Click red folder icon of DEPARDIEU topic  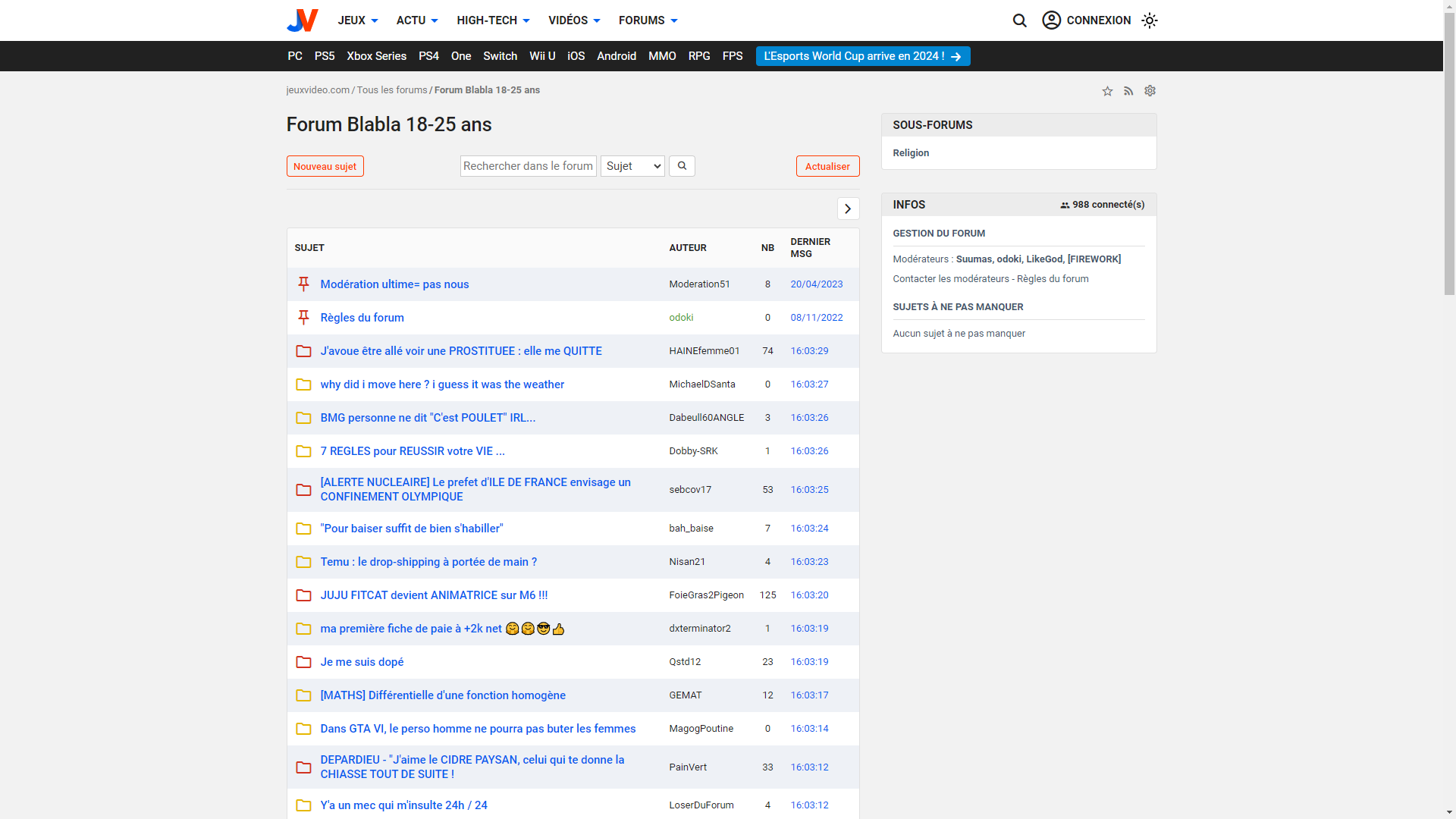303,767
